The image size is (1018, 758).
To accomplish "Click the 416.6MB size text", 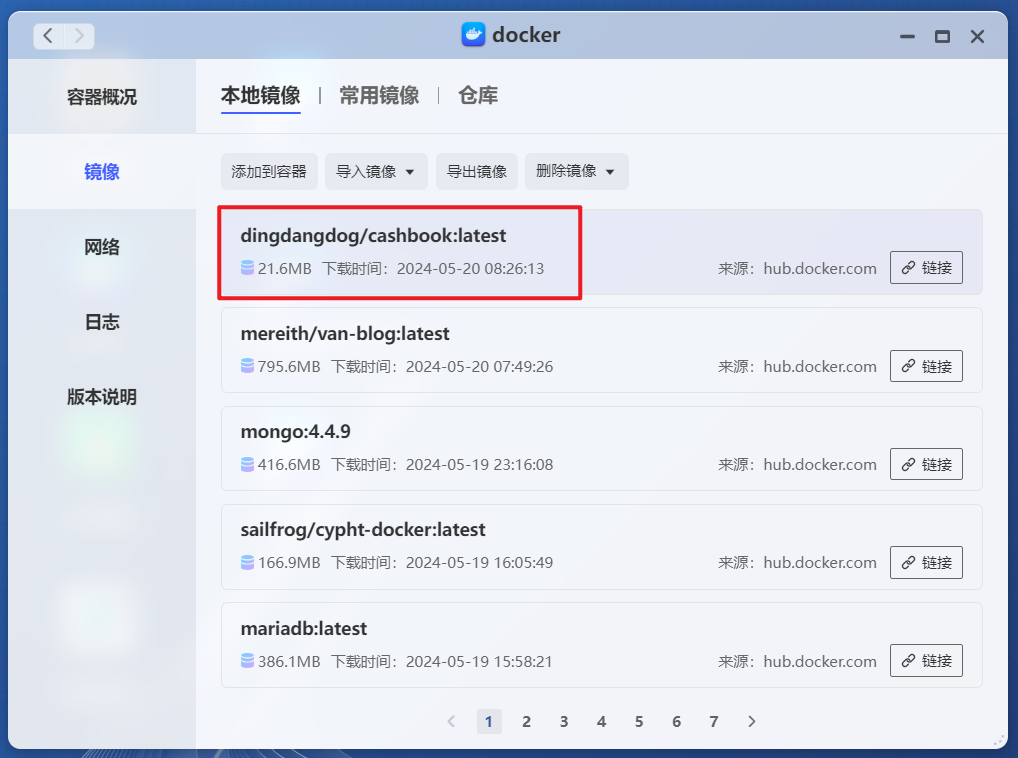I will 289,464.
